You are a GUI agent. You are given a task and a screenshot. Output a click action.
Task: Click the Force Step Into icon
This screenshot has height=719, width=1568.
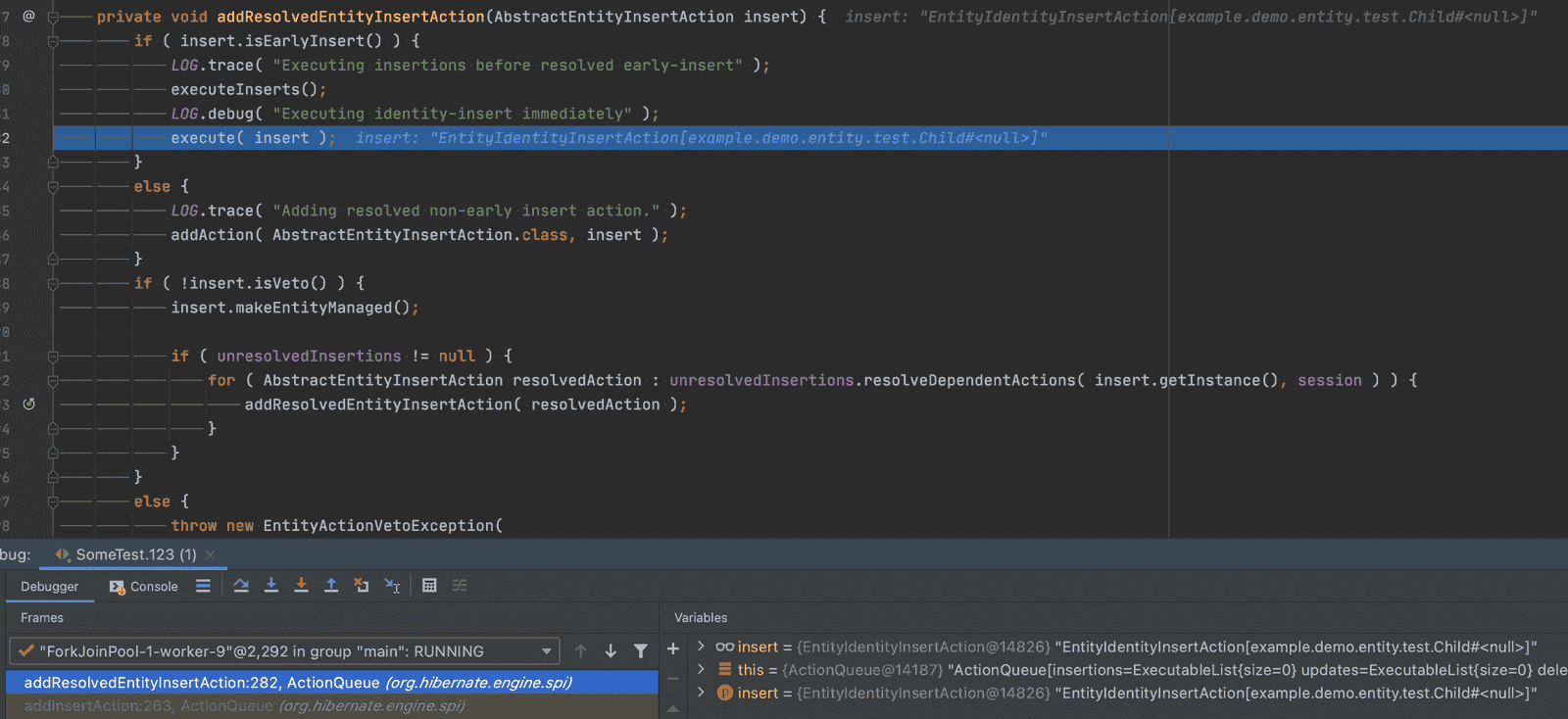point(301,586)
